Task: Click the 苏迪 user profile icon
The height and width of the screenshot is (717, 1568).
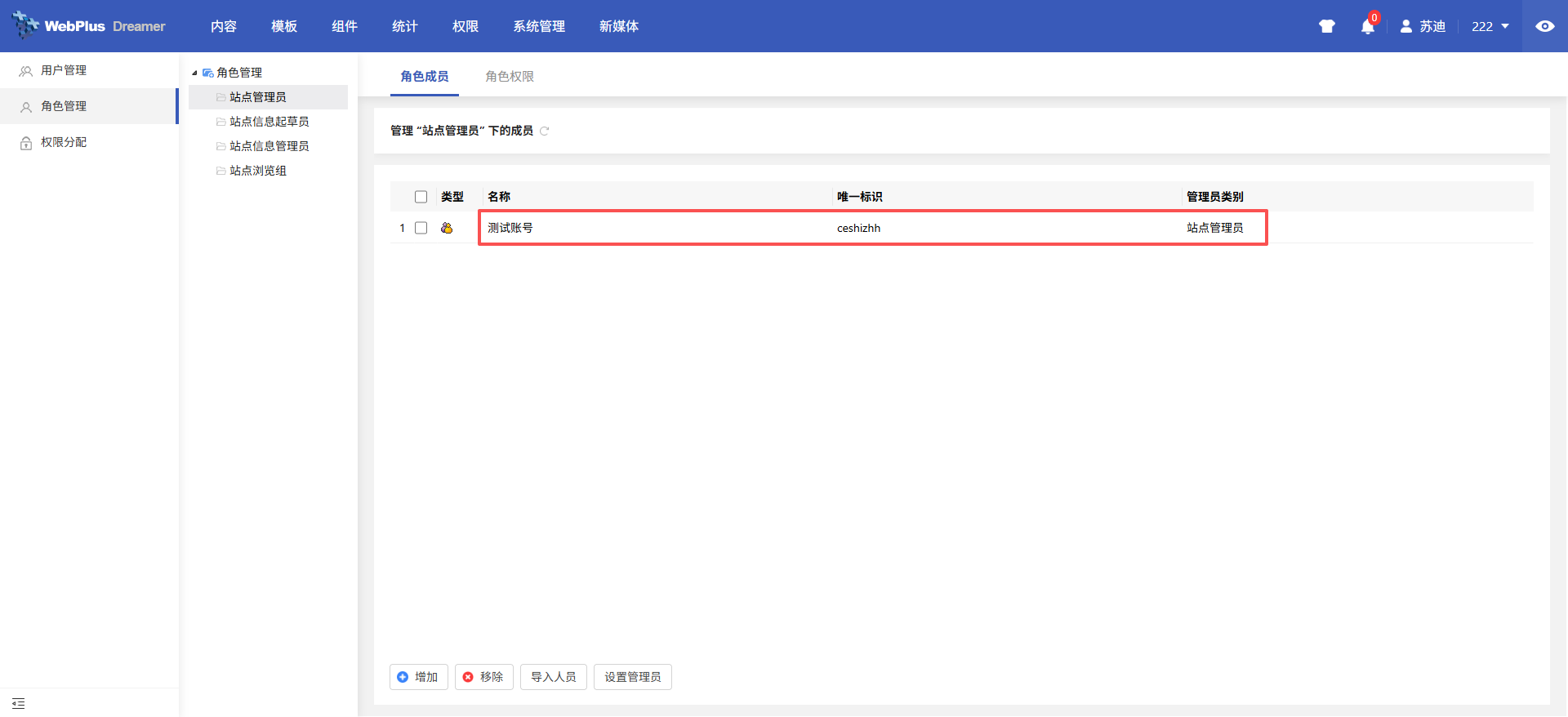Action: click(1406, 26)
